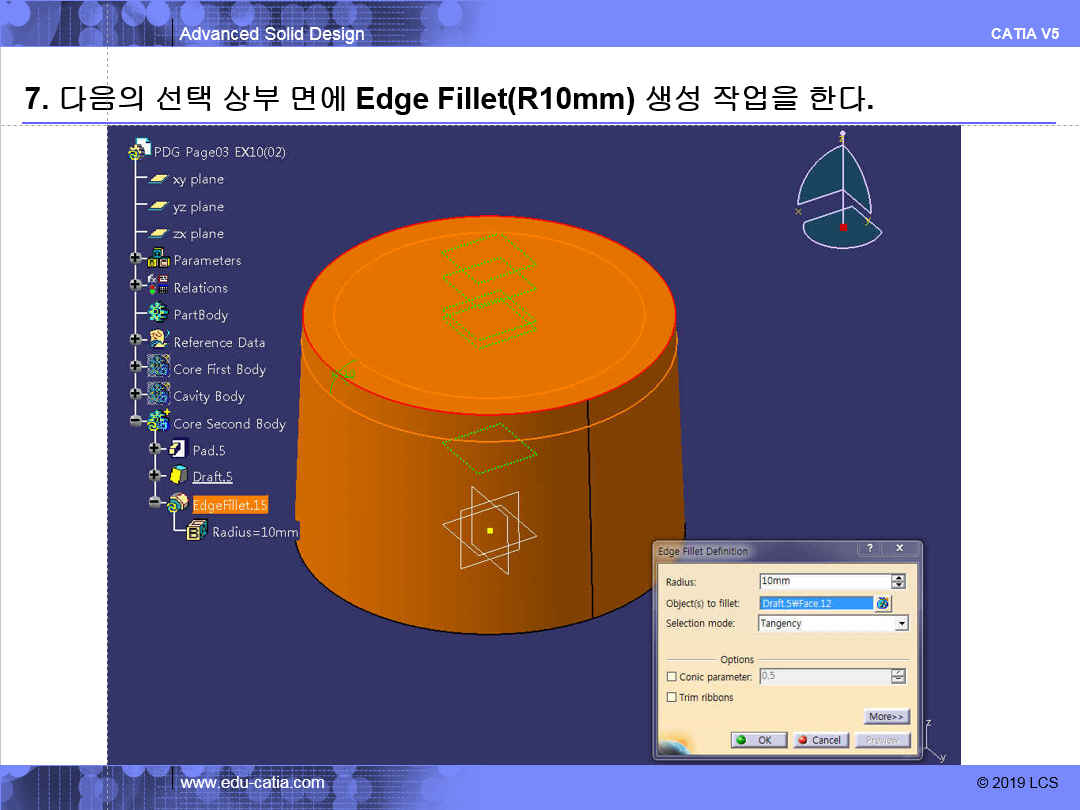Image resolution: width=1080 pixels, height=810 pixels.
Task: Click the Relations node icon
Action: (x=158, y=287)
